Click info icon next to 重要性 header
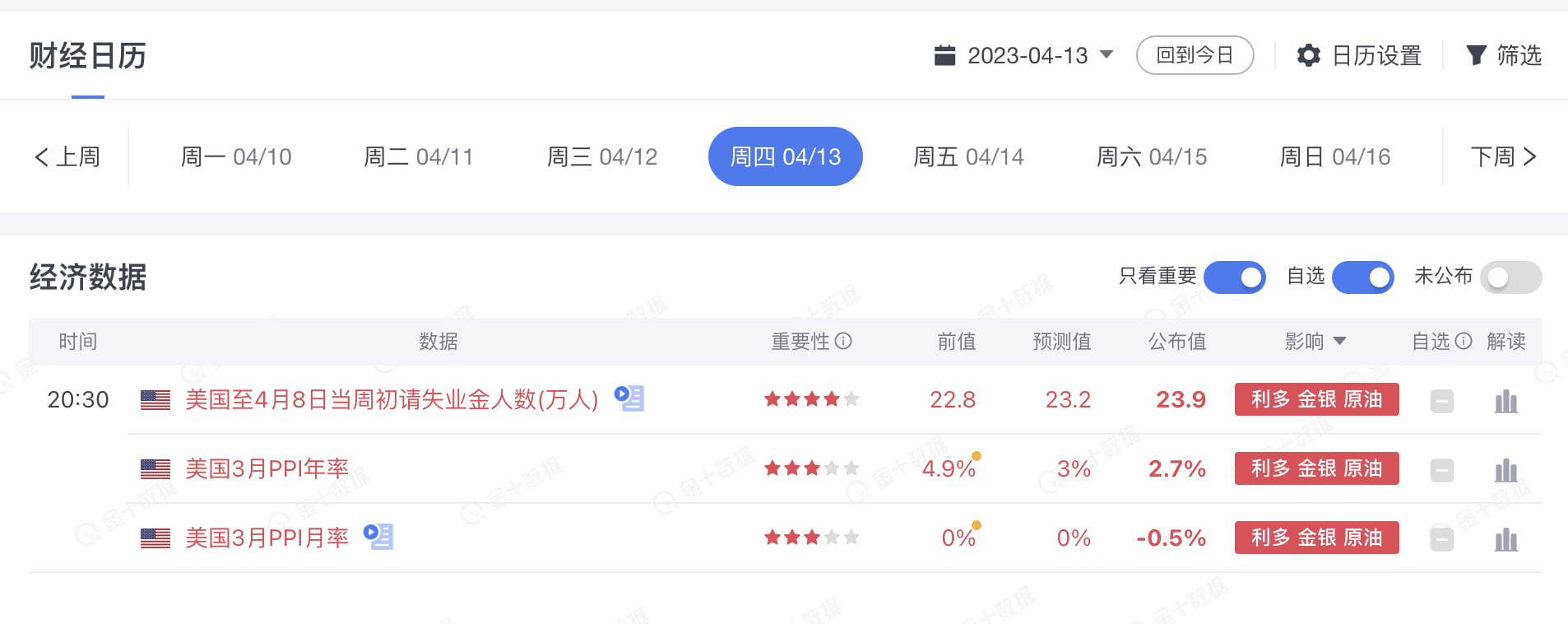Screen dimensions: 1568x624 (x=843, y=341)
